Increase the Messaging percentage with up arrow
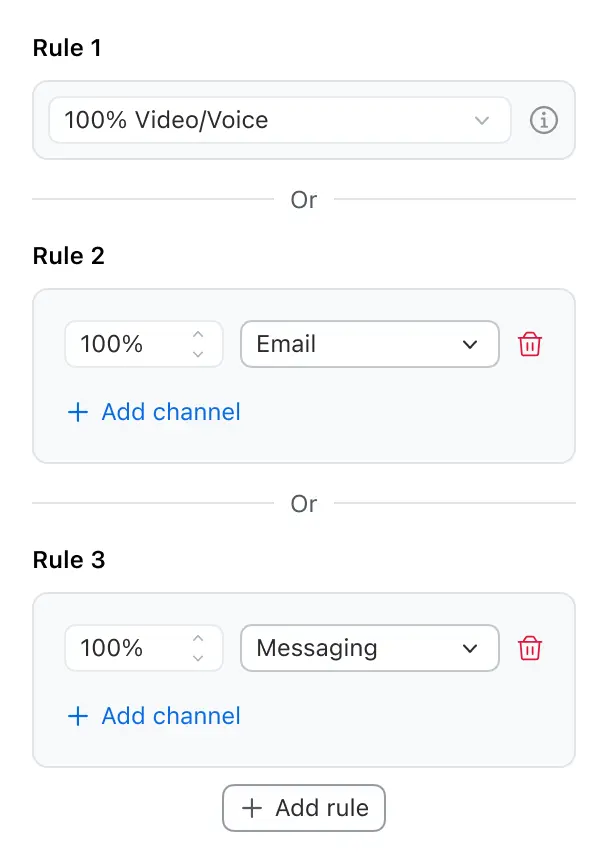The width and height of the screenshot is (608, 864). pos(198,638)
